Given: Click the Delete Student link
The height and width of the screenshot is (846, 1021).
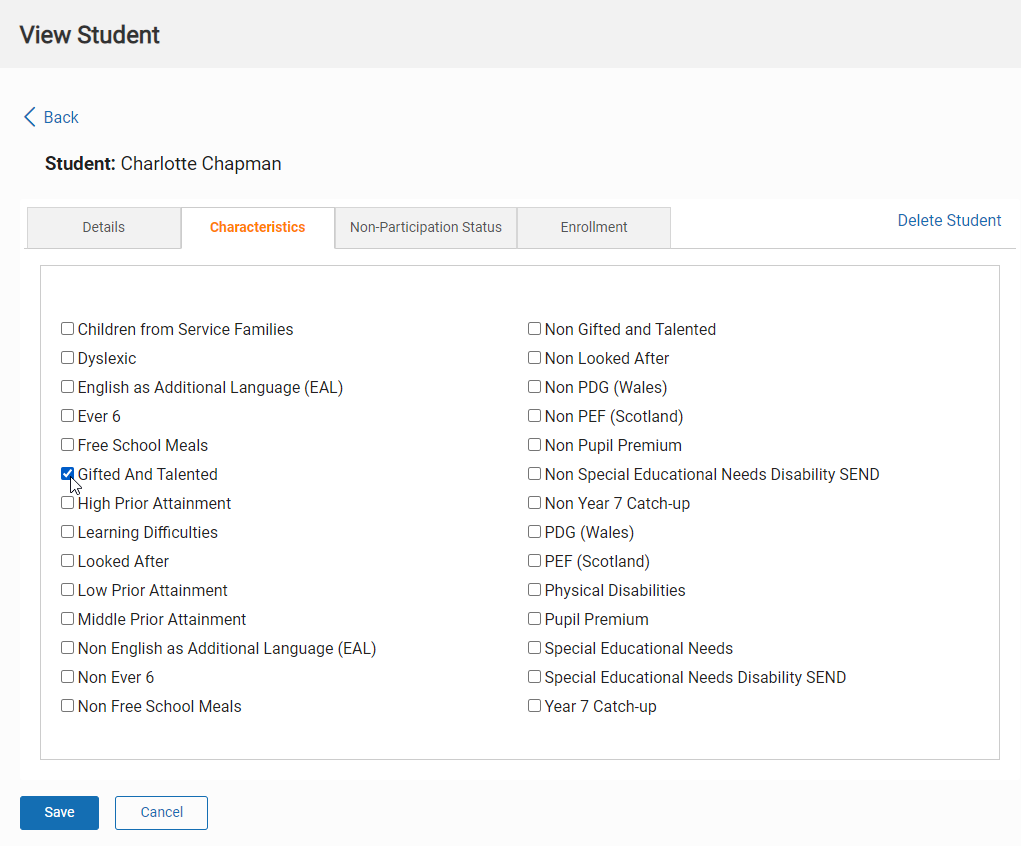Looking at the screenshot, I should [x=948, y=220].
